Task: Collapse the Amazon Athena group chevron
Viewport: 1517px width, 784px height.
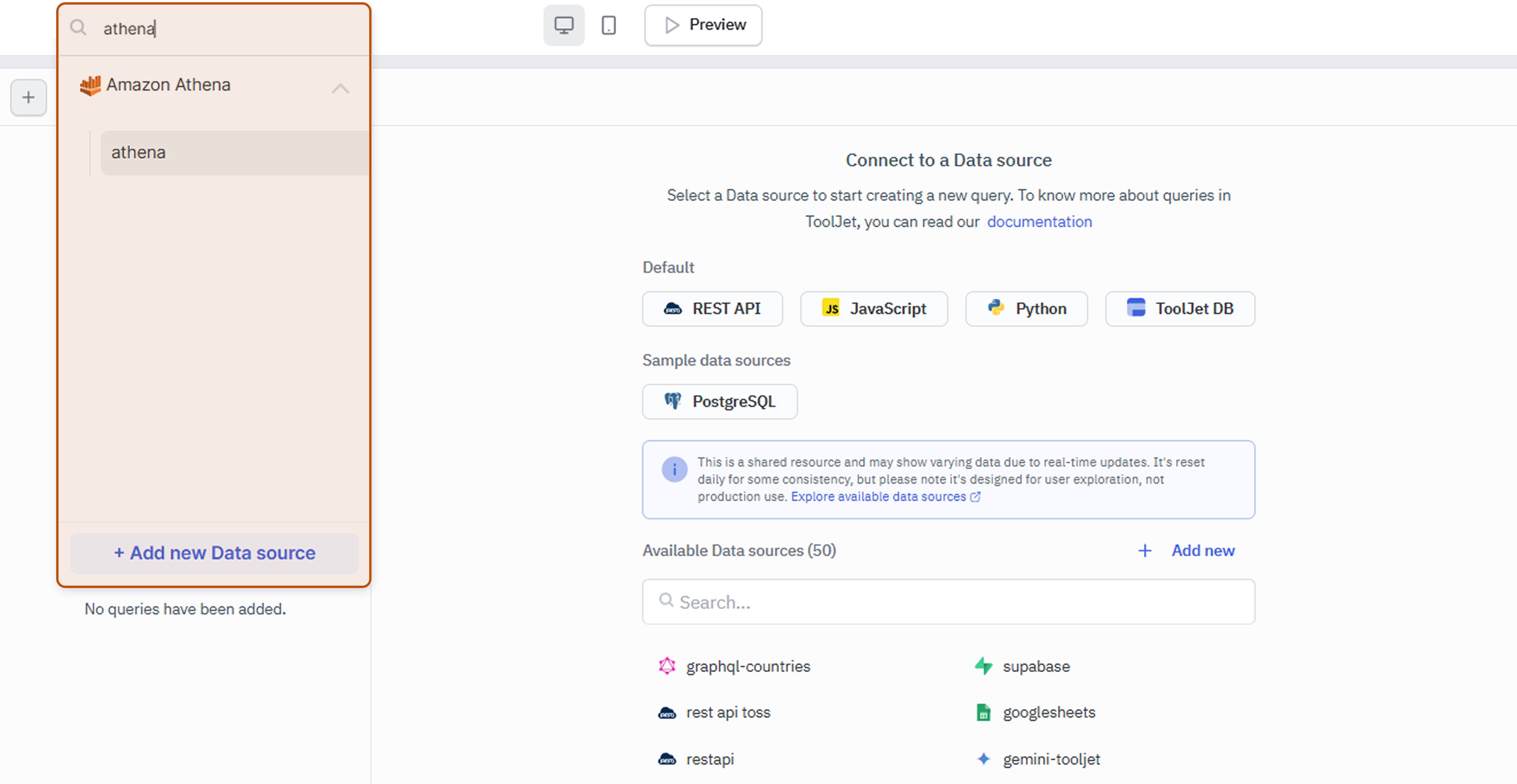Action: point(340,89)
